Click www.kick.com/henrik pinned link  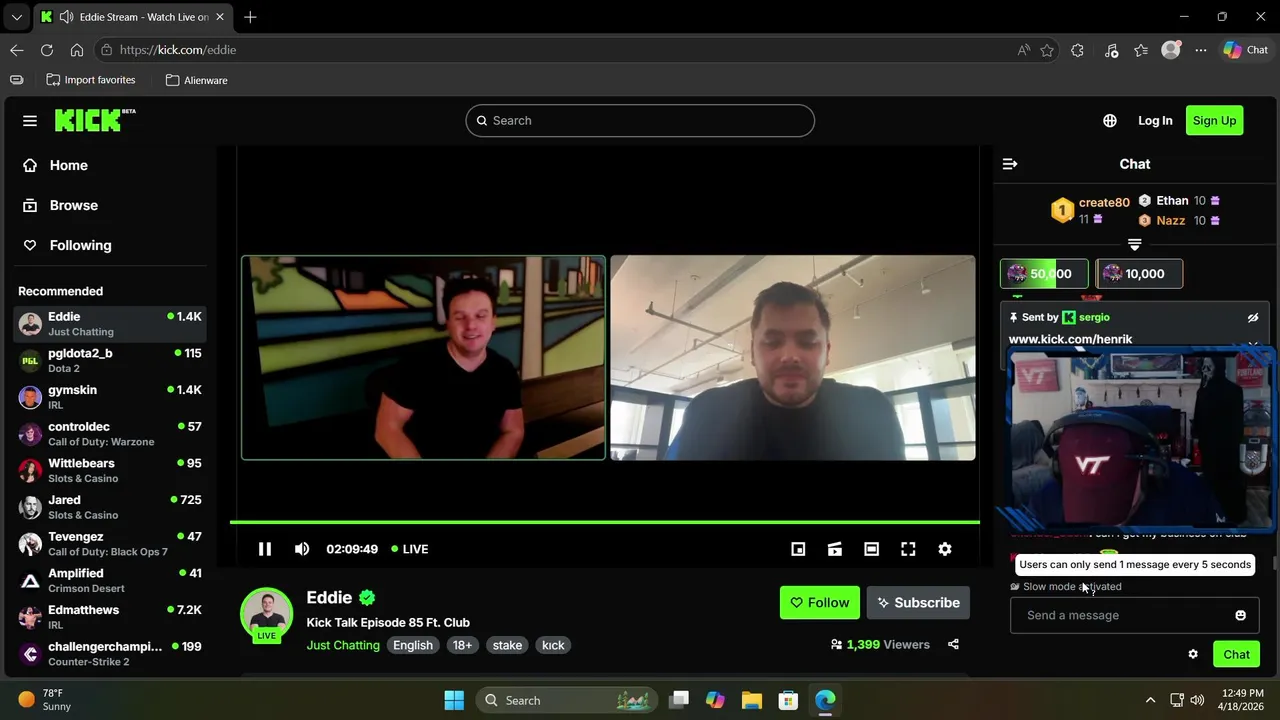pos(1070,340)
